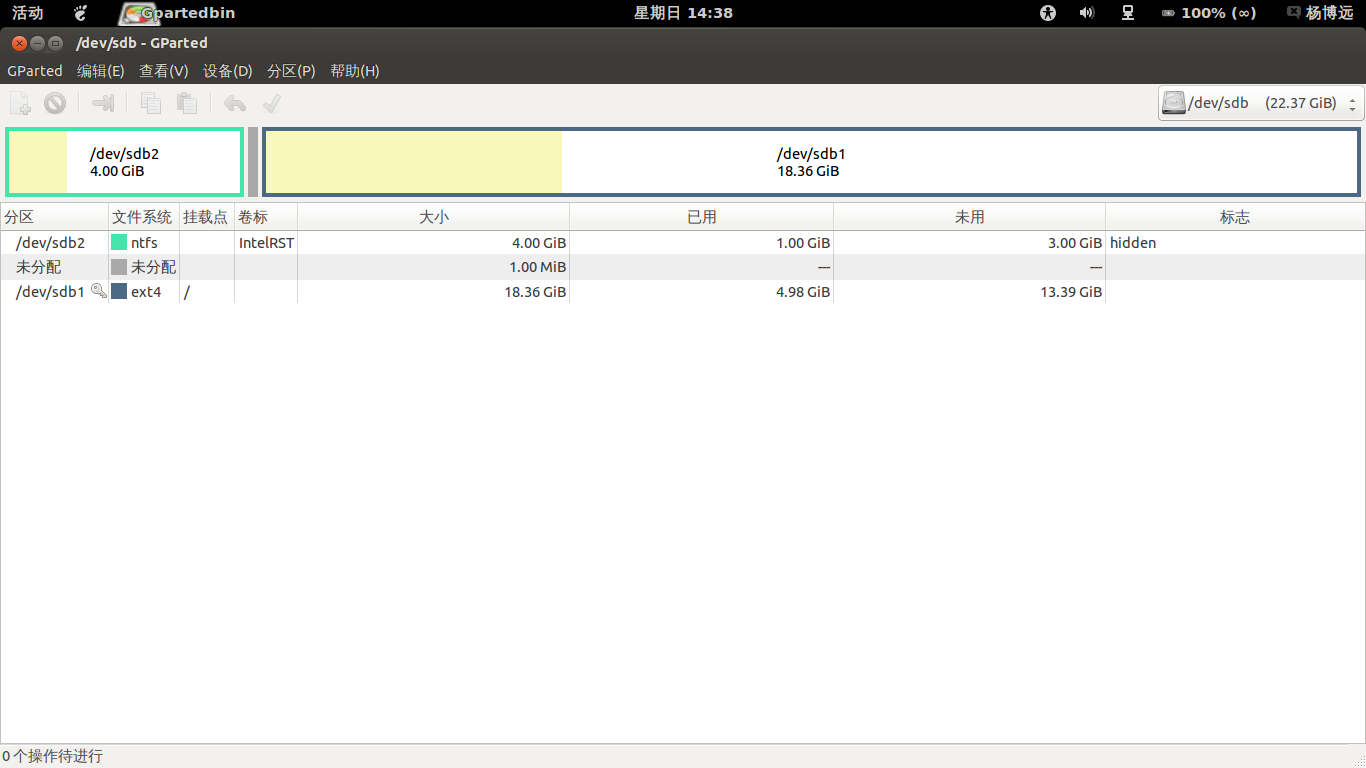
Task: Select the 未分配 row name in partition list
Action: [x=39, y=267]
